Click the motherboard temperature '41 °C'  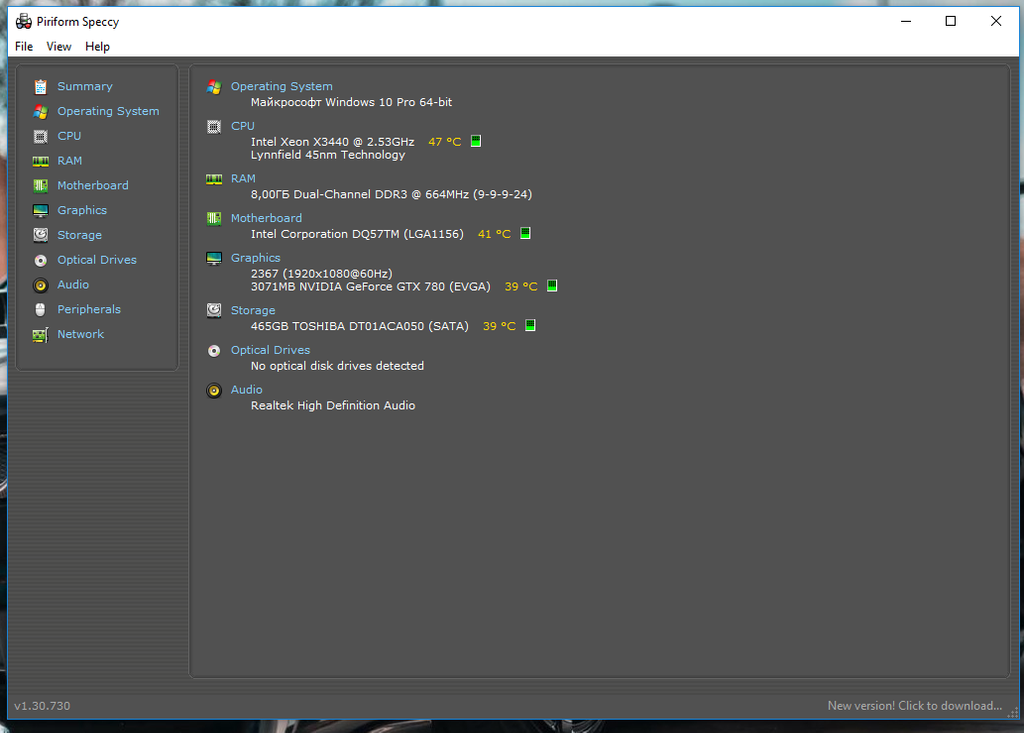click(494, 234)
